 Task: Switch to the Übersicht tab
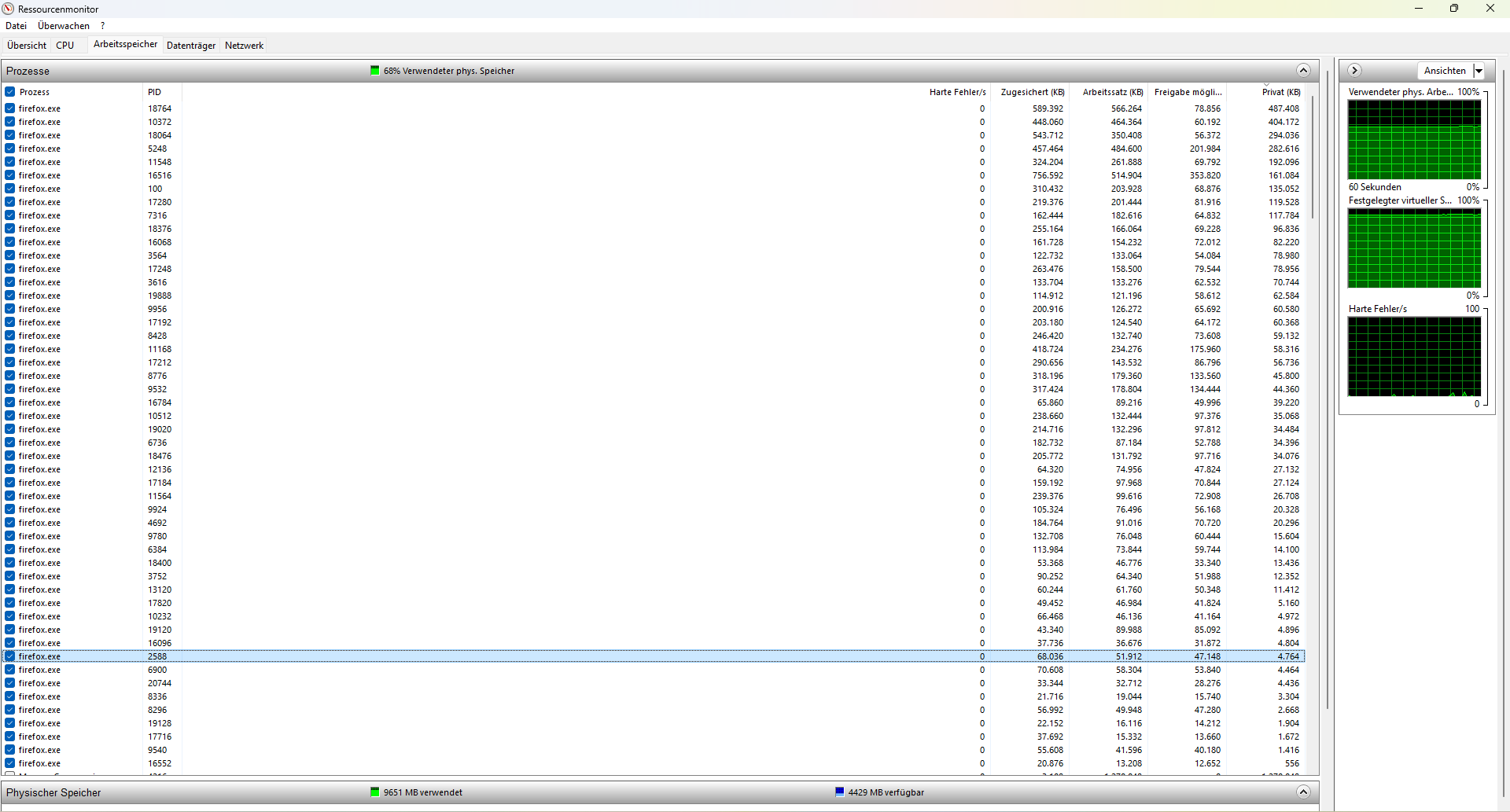click(27, 46)
